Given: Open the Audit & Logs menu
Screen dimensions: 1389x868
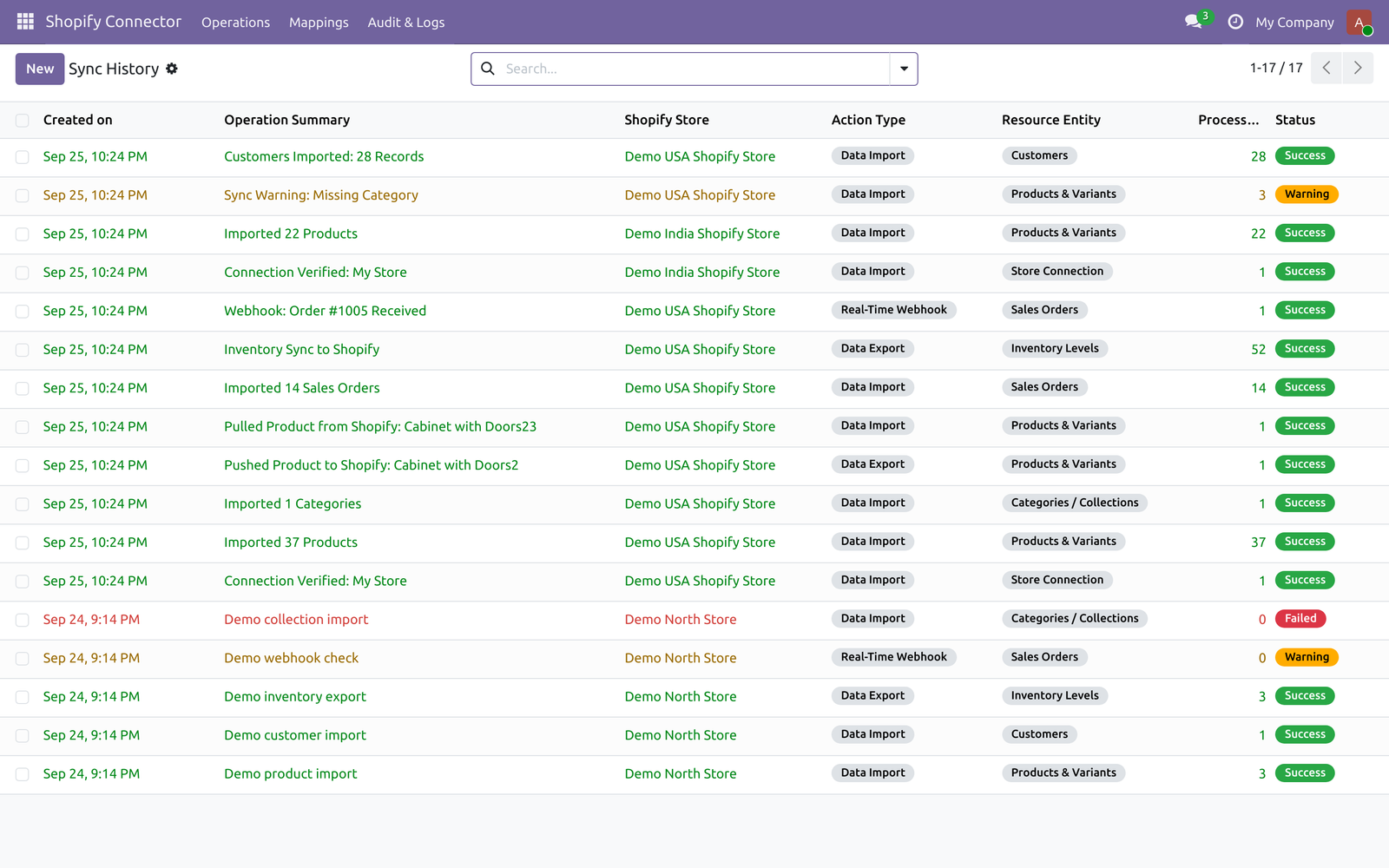Looking at the screenshot, I should pos(405,23).
